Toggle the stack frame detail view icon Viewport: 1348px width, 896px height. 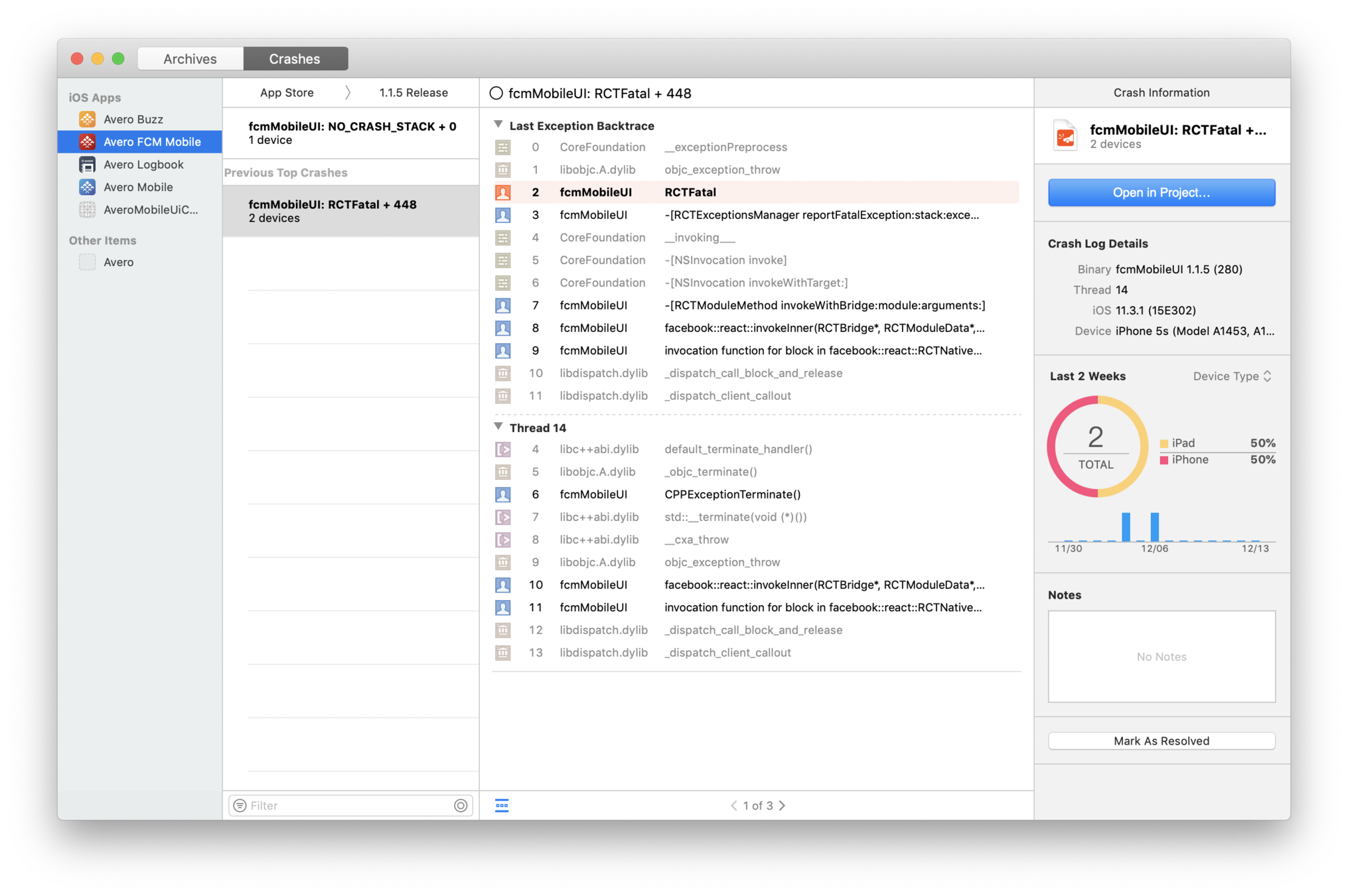[502, 805]
